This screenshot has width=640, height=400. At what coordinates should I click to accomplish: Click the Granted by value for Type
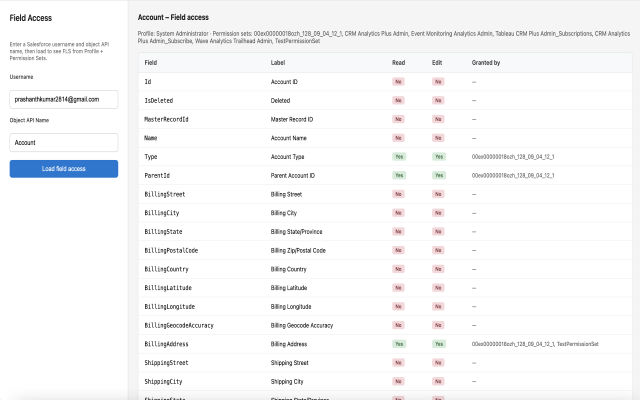click(513, 157)
